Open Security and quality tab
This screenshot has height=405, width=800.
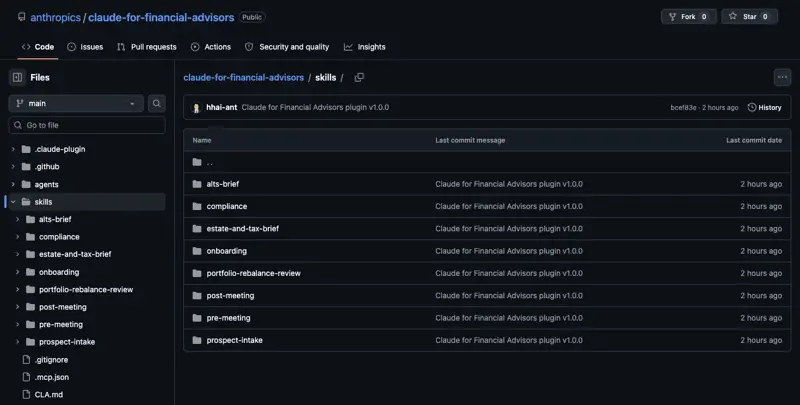[x=287, y=47]
